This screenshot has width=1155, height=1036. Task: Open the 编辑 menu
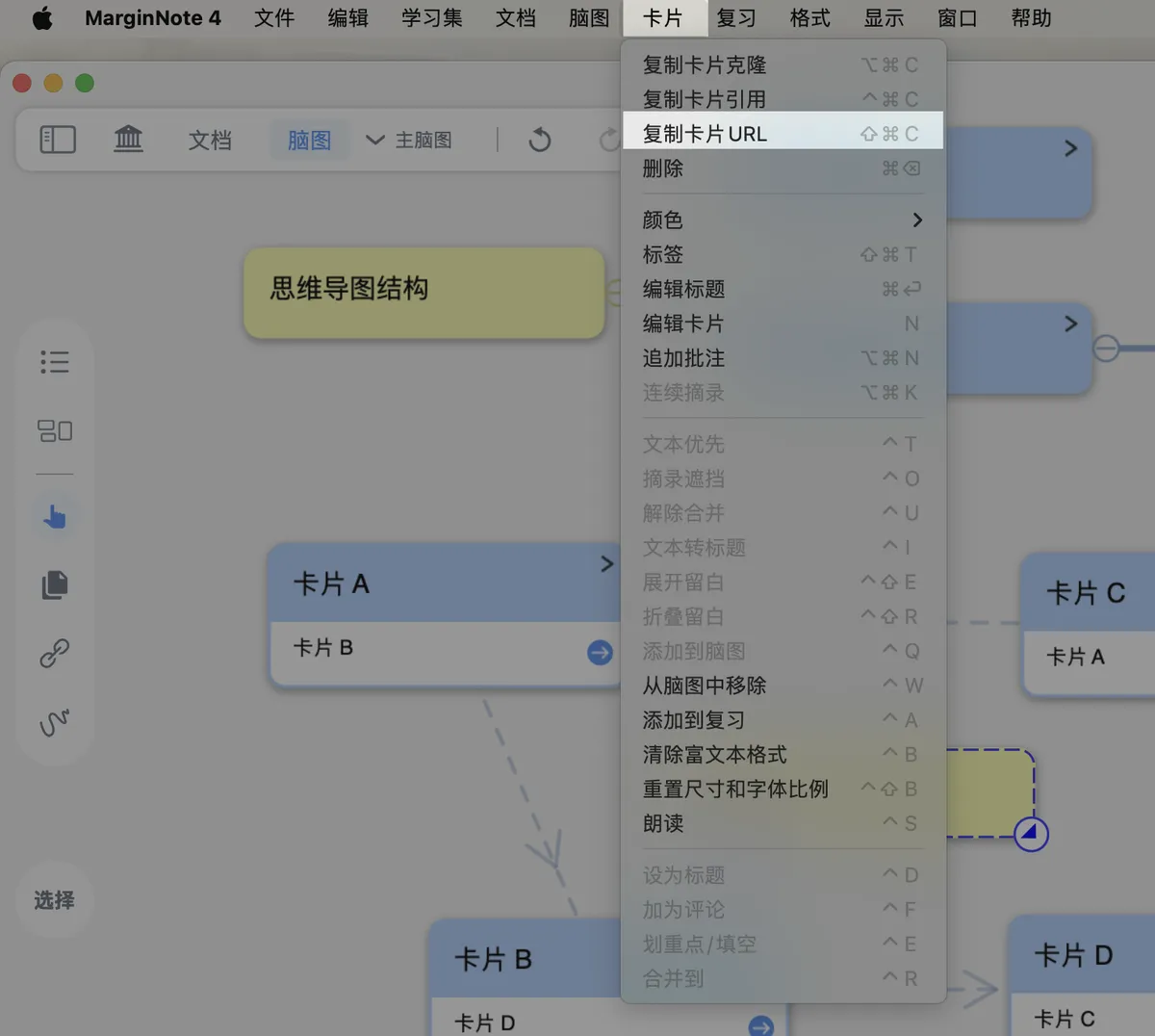pyautogui.click(x=347, y=18)
